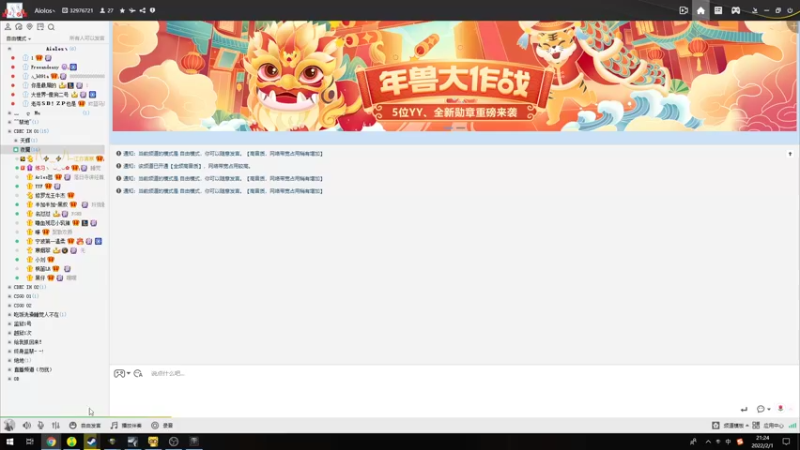Screen dimensions: 800x450
Task: Select user Frovandeuny in the list
Action: point(45,67)
